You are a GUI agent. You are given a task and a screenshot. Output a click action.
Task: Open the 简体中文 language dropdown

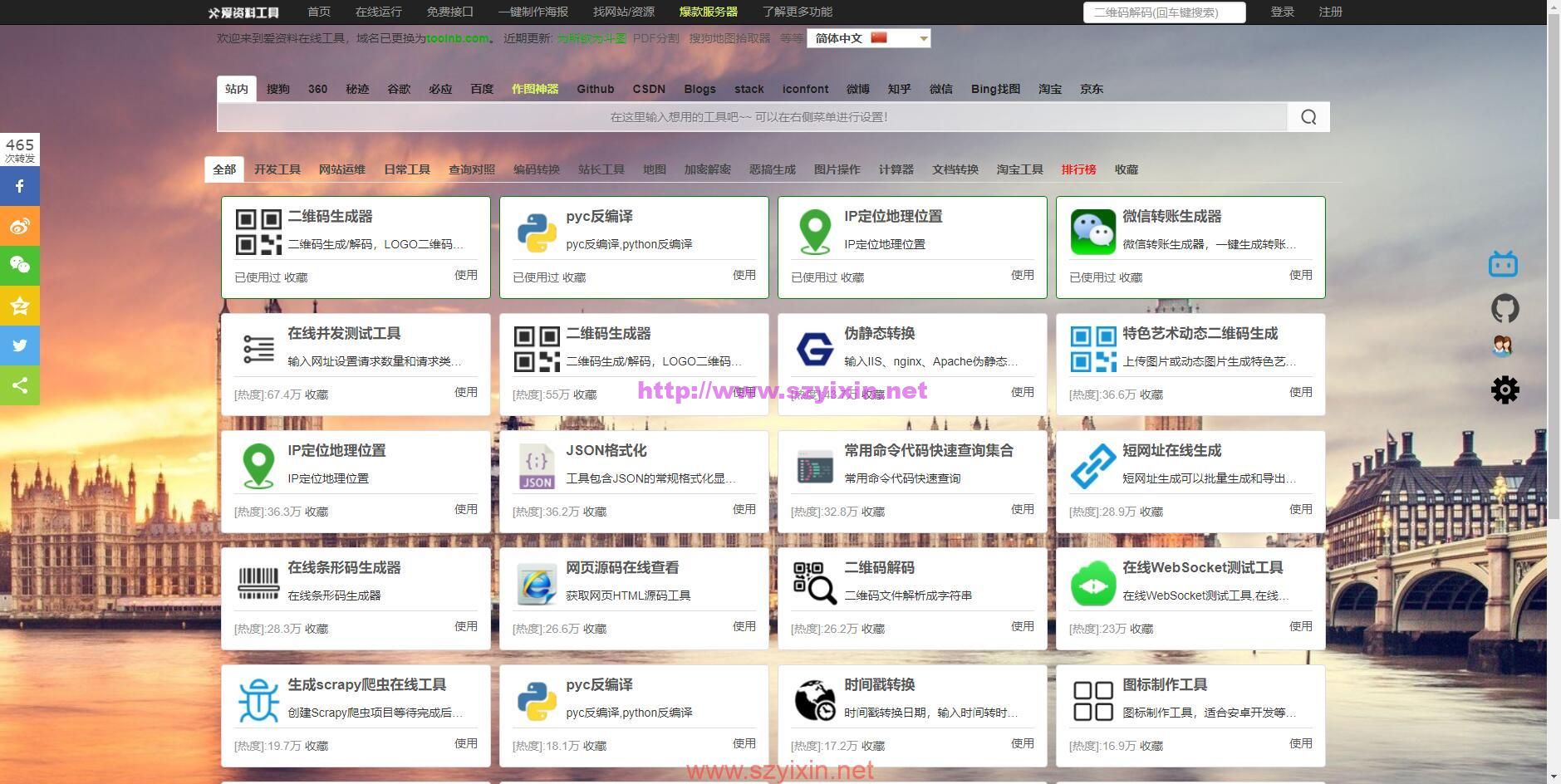coord(868,38)
